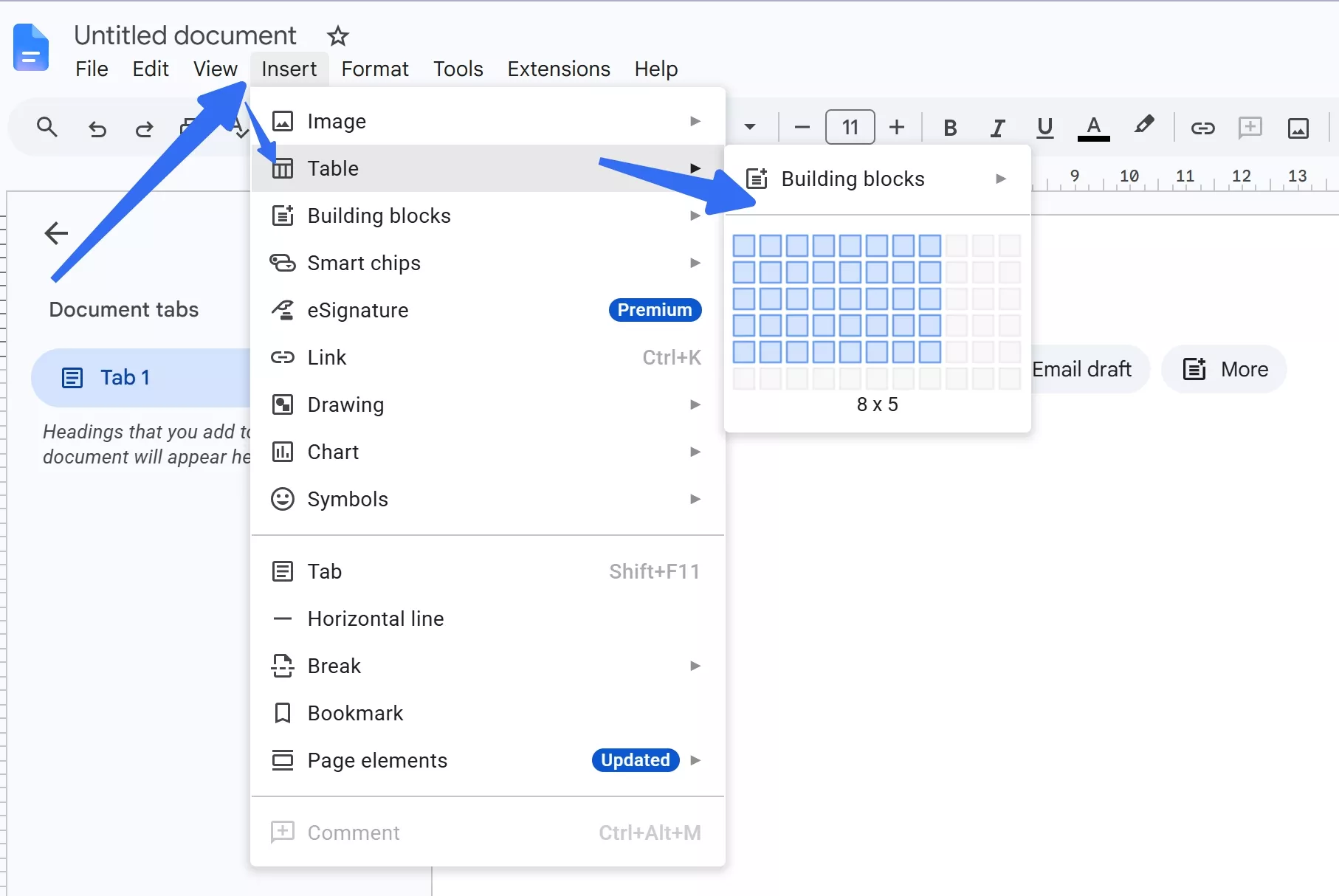This screenshot has height=896, width=1339.
Task: Click the disabled Comment menu item
Action: click(x=487, y=833)
